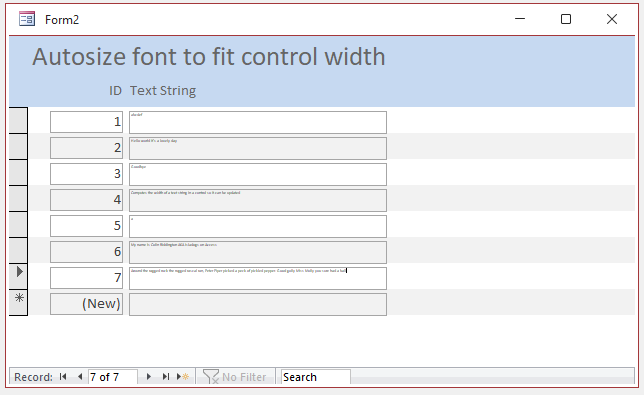Click the Form2 form icon in title bar
The height and width of the screenshot is (395, 644).
tap(27, 19)
